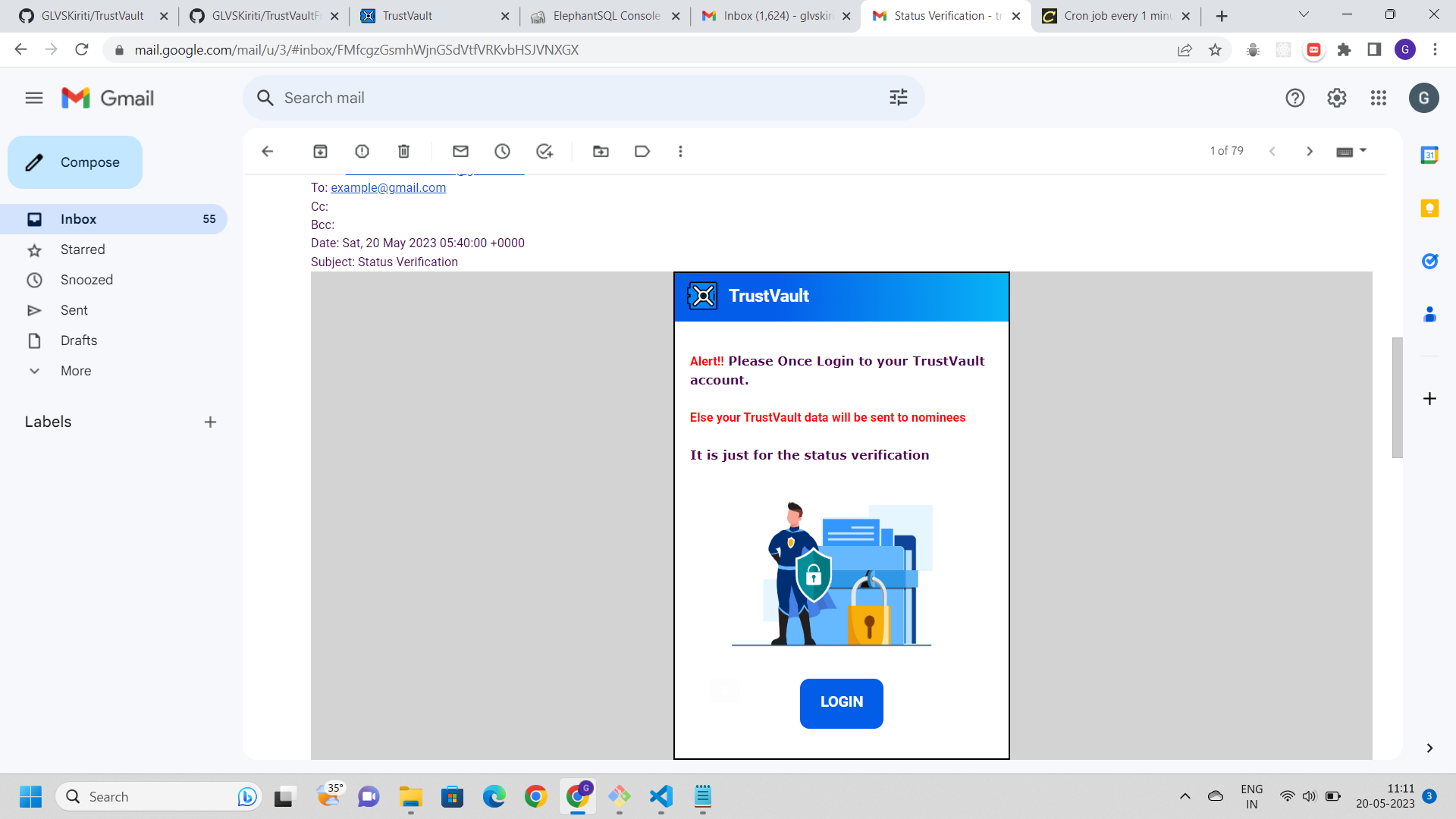
Task: Bookmark this page with star icon
Action: coord(1216,50)
